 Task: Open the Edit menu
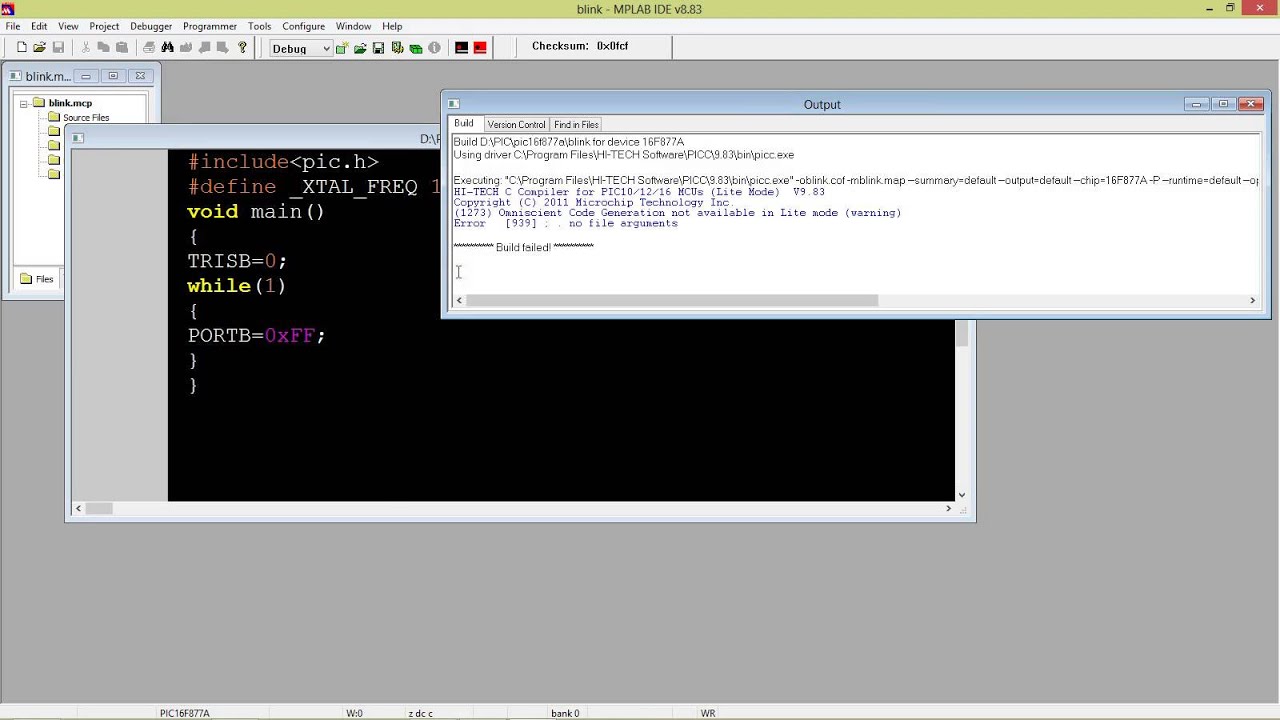pos(39,26)
